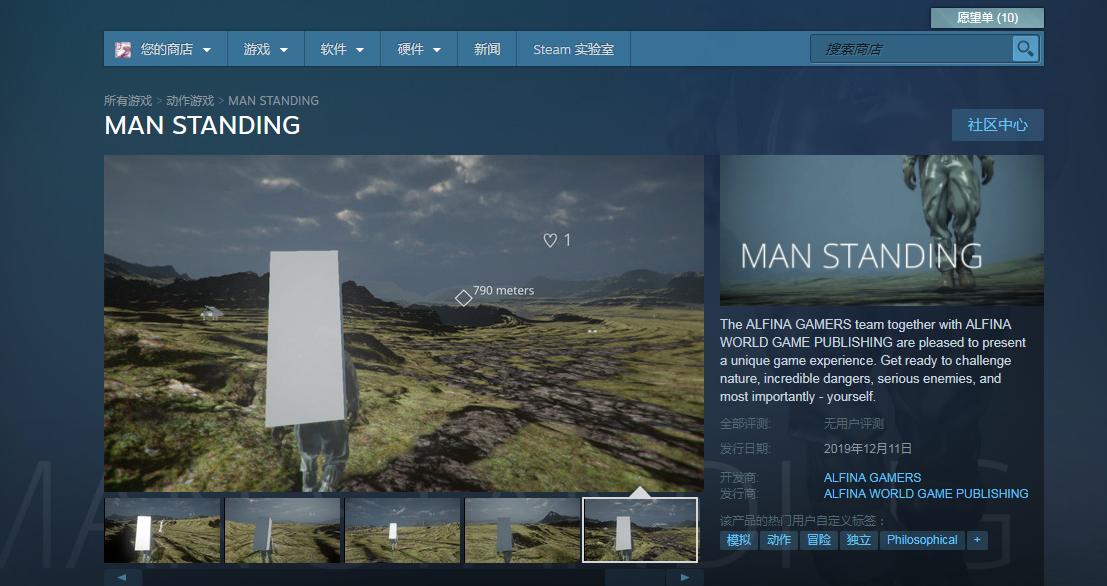Expand the 游戏 dropdown menu
The image size is (1107, 586).
266,49
